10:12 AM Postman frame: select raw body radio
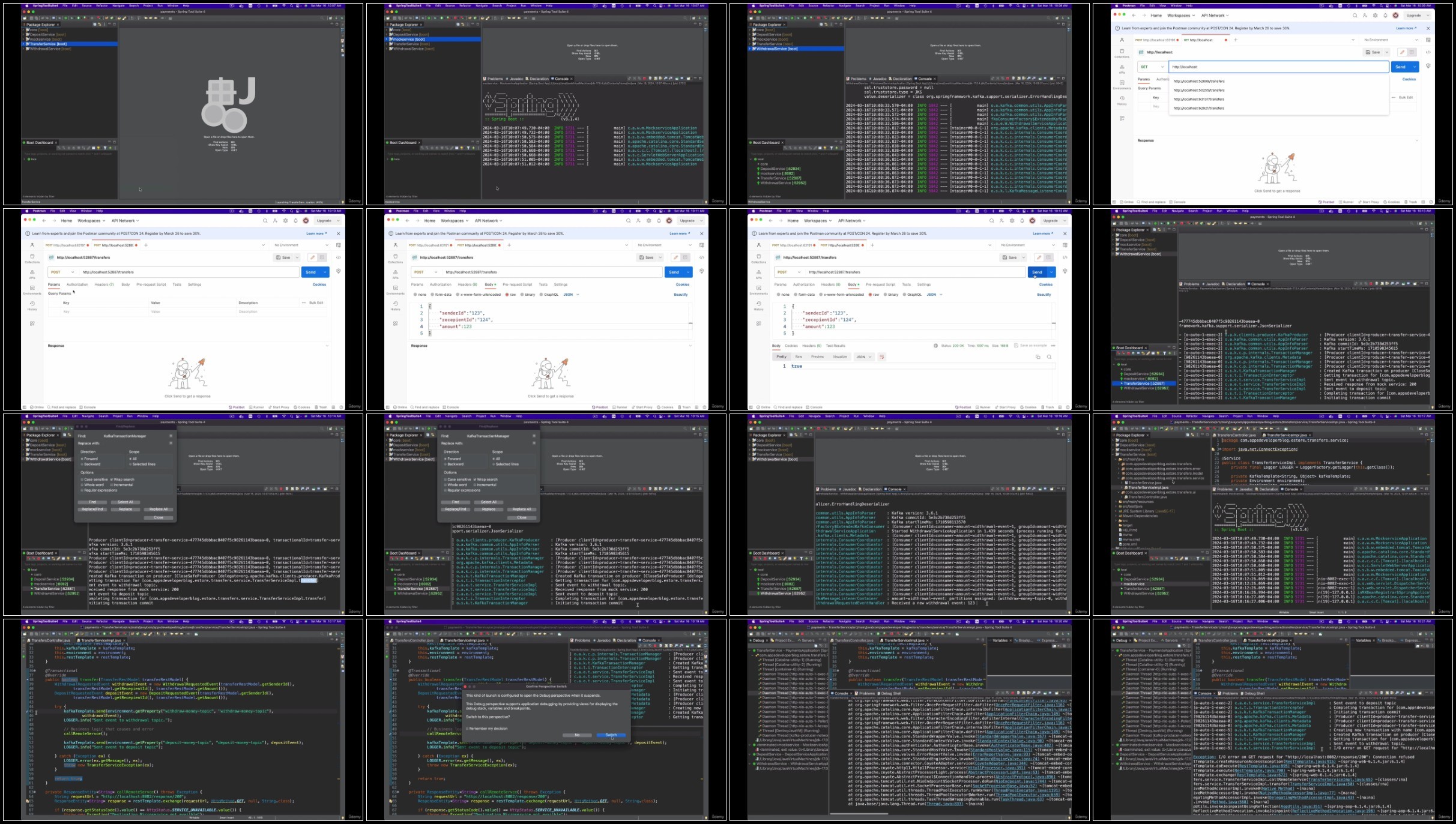This screenshot has width=1456, height=824. pyautogui.click(x=870, y=295)
